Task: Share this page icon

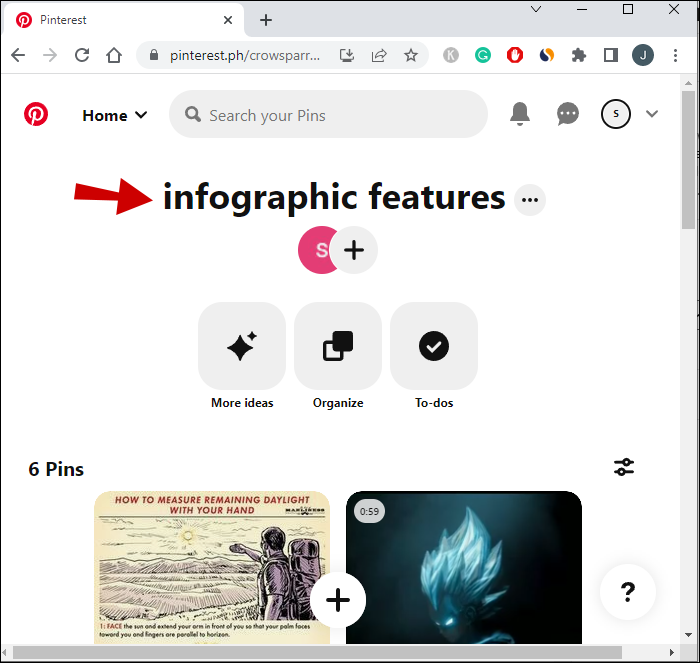Action: coord(379,55)
